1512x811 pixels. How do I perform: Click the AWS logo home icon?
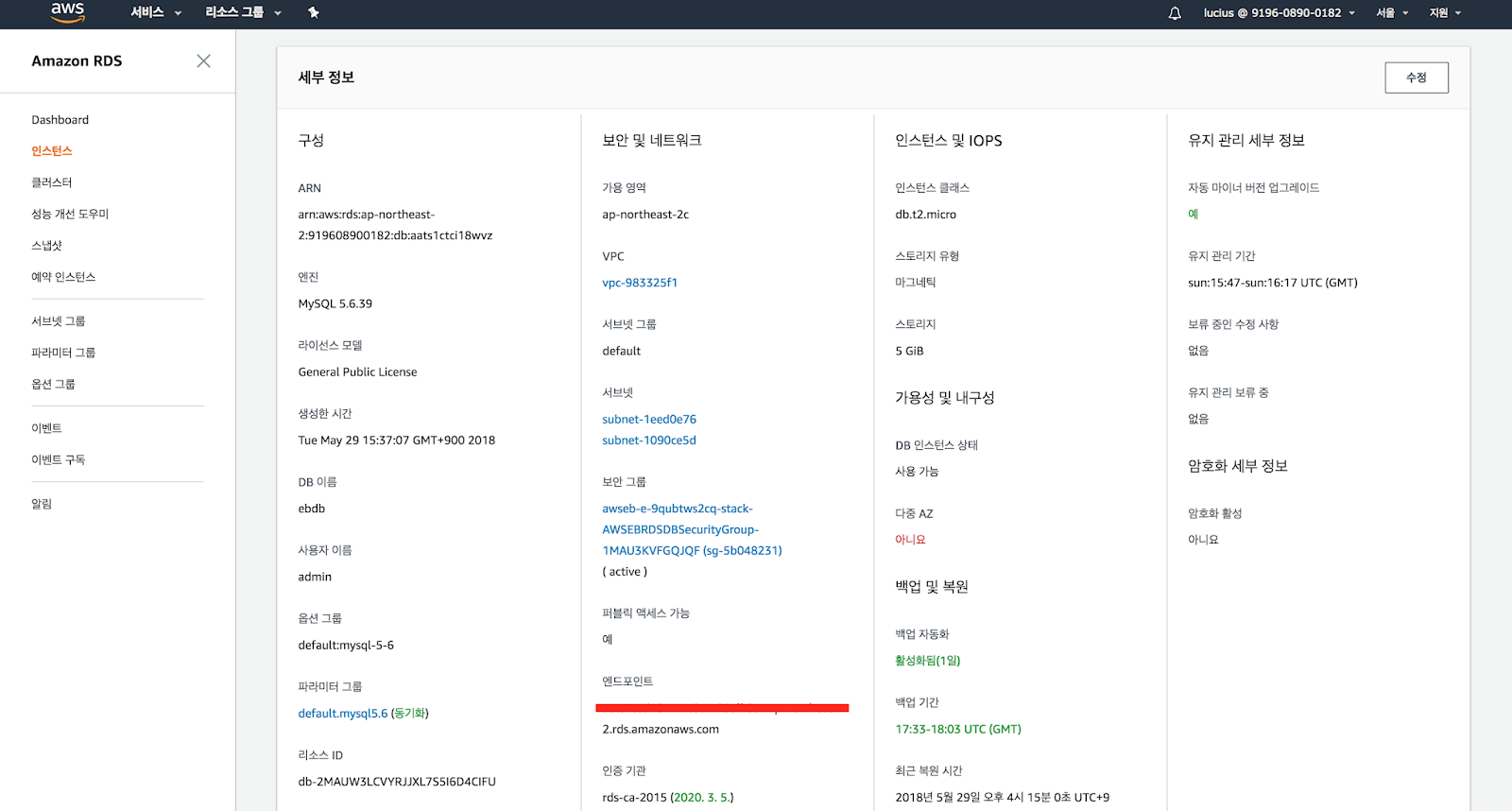click(67, 12)
